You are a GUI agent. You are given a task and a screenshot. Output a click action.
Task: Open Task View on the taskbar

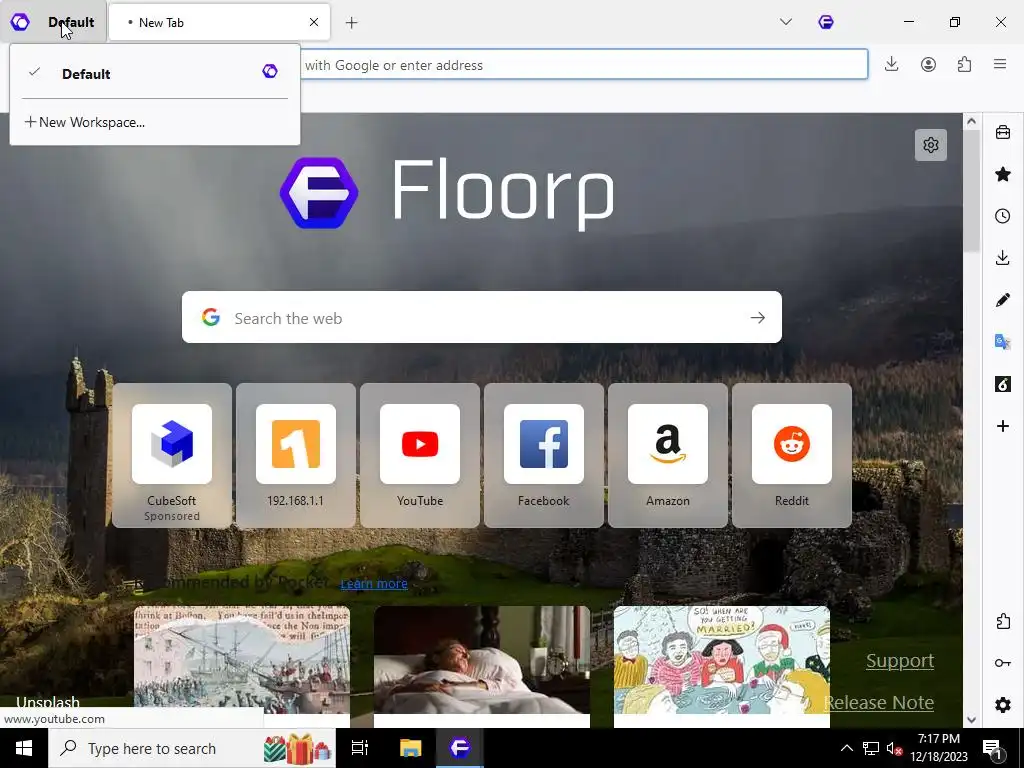pyautogui.click(x=360, y=748)
